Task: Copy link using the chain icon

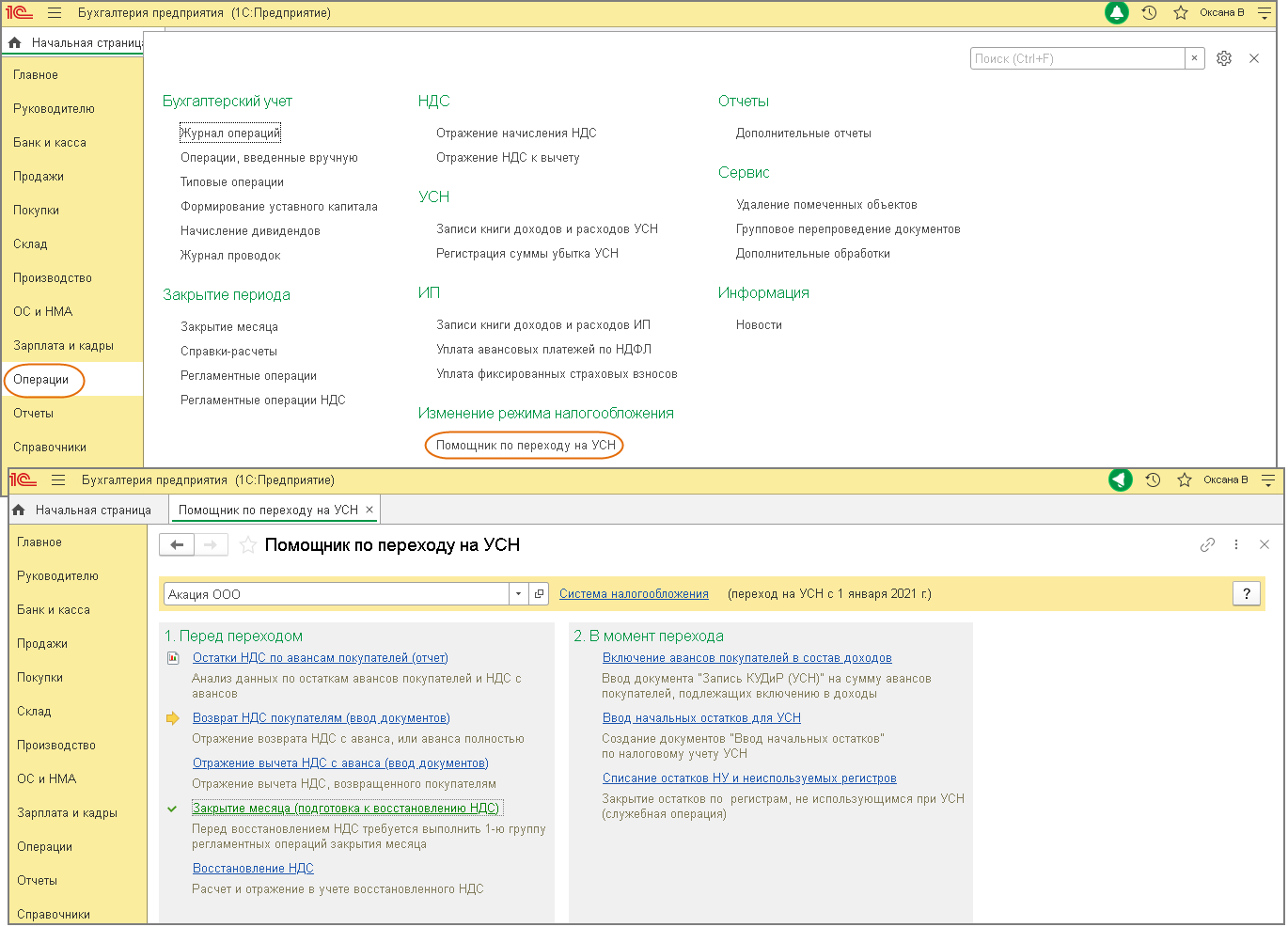Action: 1208,544
